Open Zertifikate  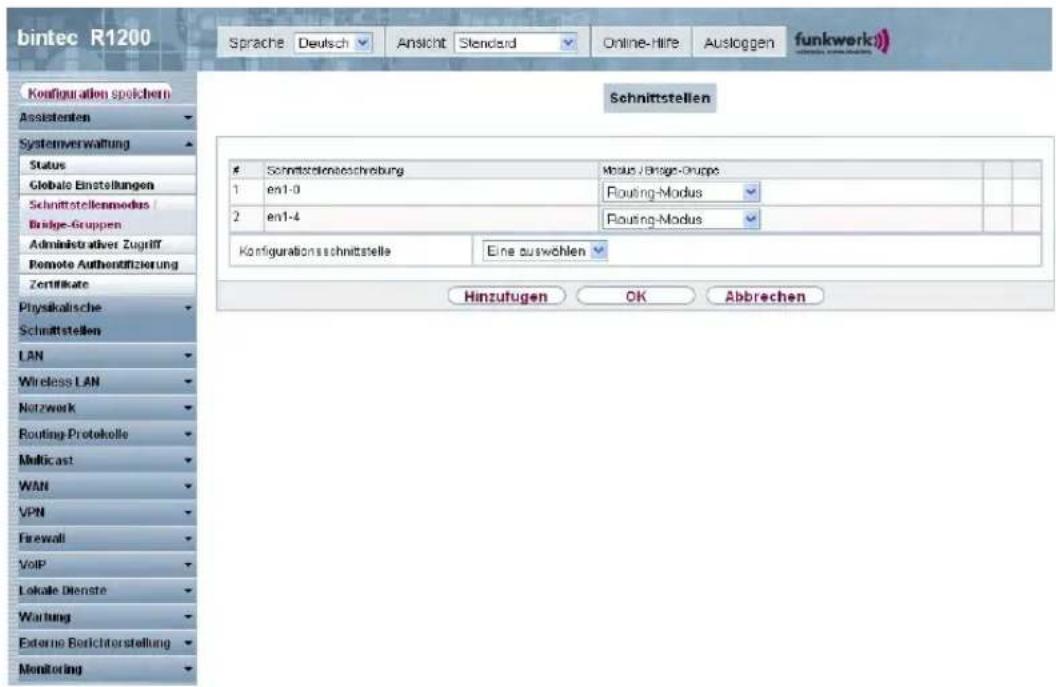(x=108, y=284)
